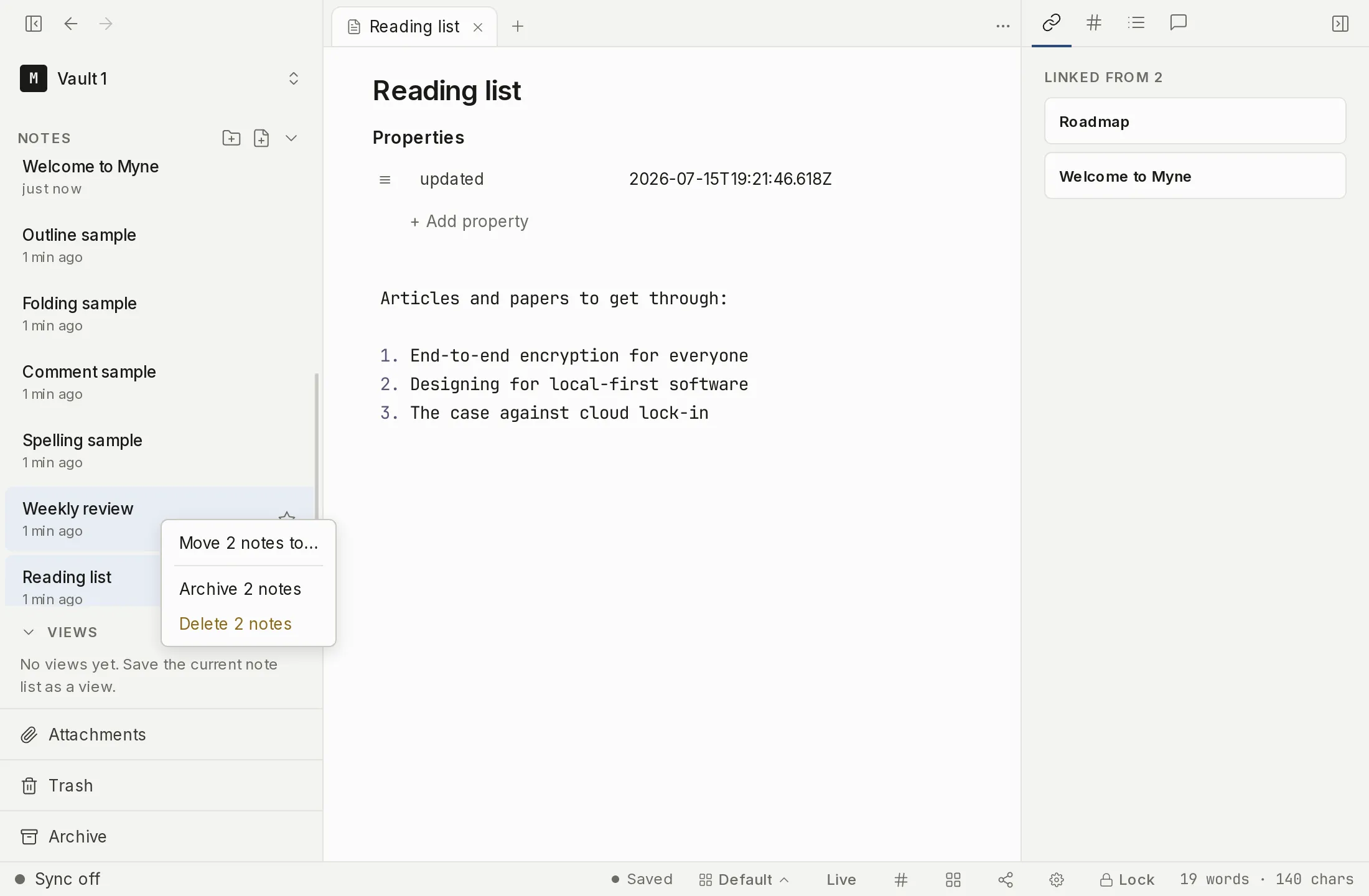1369x896 pixels.
Task: Click the status bar grid layout icon
Action: coord(953,880)
